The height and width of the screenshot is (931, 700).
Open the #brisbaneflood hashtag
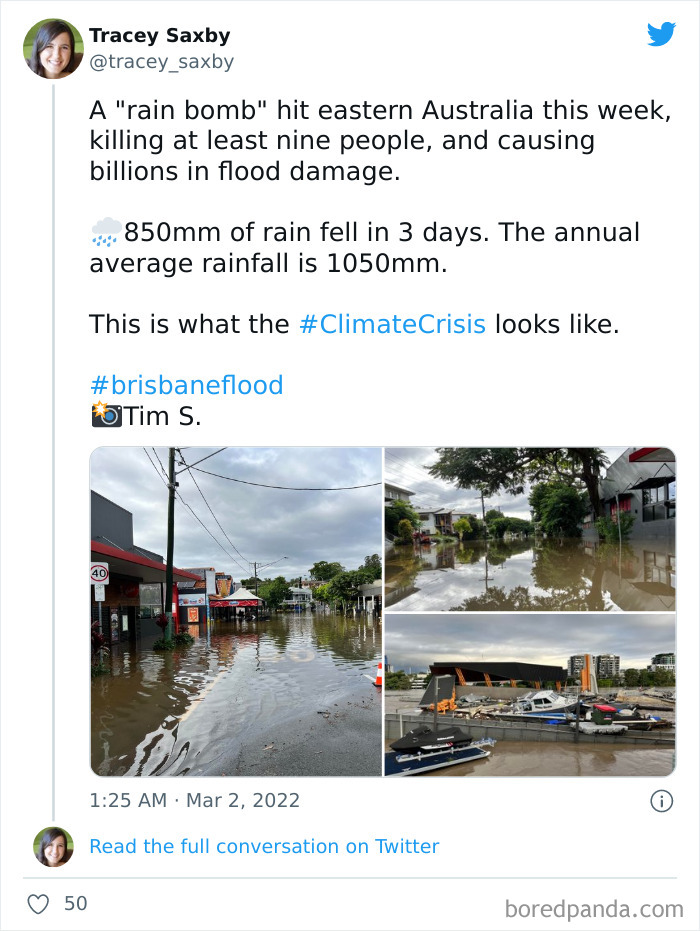186,384
